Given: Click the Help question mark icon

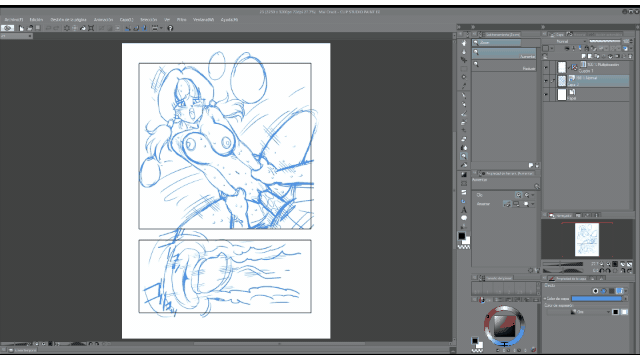Looking at the screenshot, I should (170, 28).
